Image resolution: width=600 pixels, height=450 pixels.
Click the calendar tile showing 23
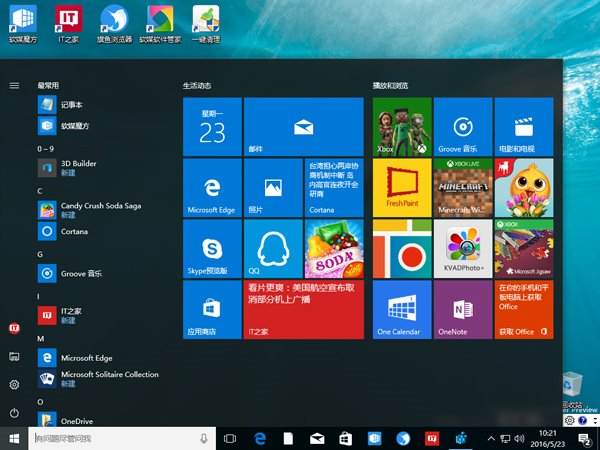pyautogui.click(x=212, y=127)
